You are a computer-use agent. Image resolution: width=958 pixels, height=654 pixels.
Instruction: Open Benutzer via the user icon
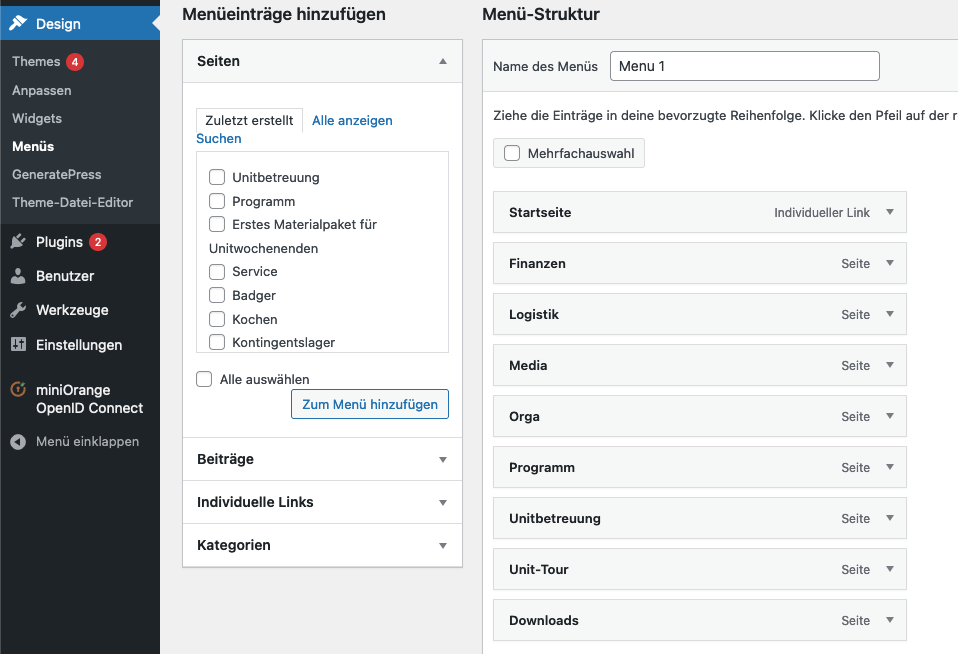click(x=18, y=276)
